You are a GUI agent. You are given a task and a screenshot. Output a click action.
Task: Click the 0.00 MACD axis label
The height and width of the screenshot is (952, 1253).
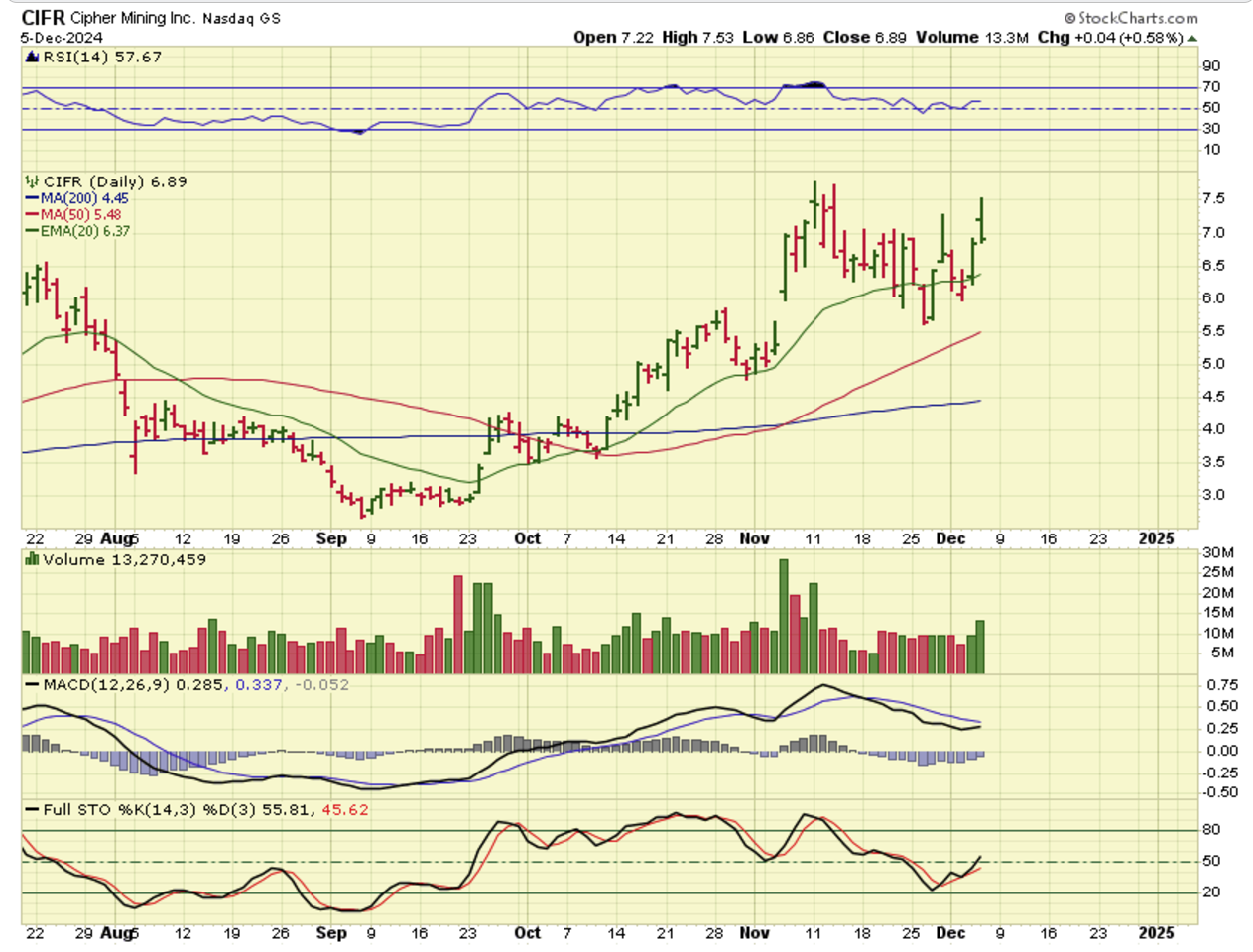click(1222, 751)
